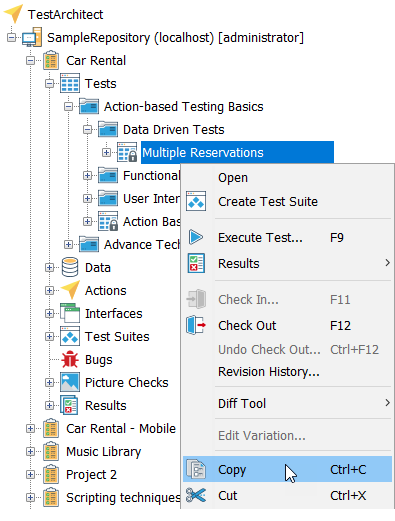Viewport: 395px width, 521px height.
Task: Select Project 2 in the tree
Action: [x=91, y=474]
